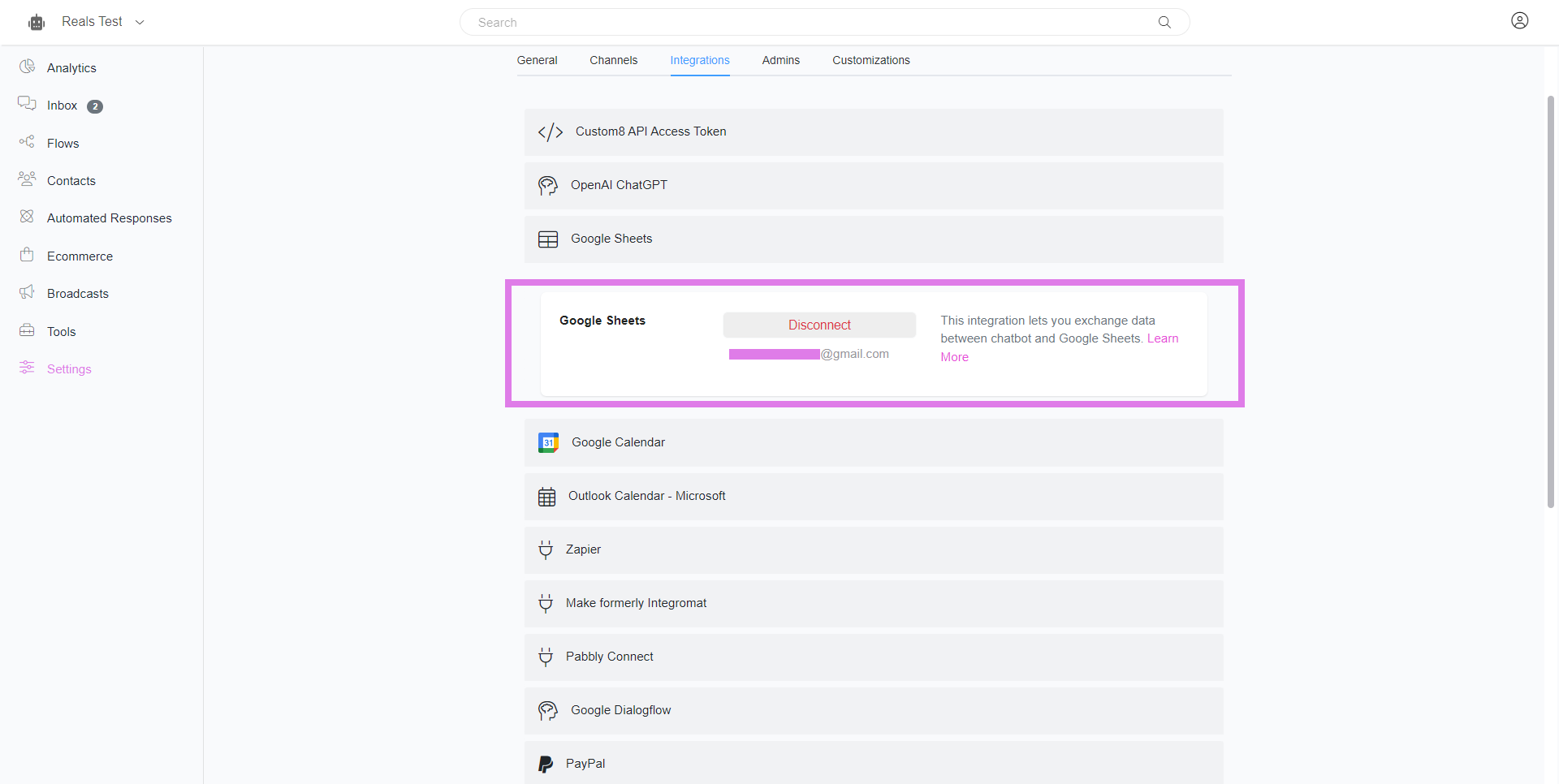Navigate to Contacts
This screenshot has height=784, width=1559.
(71, 181)
